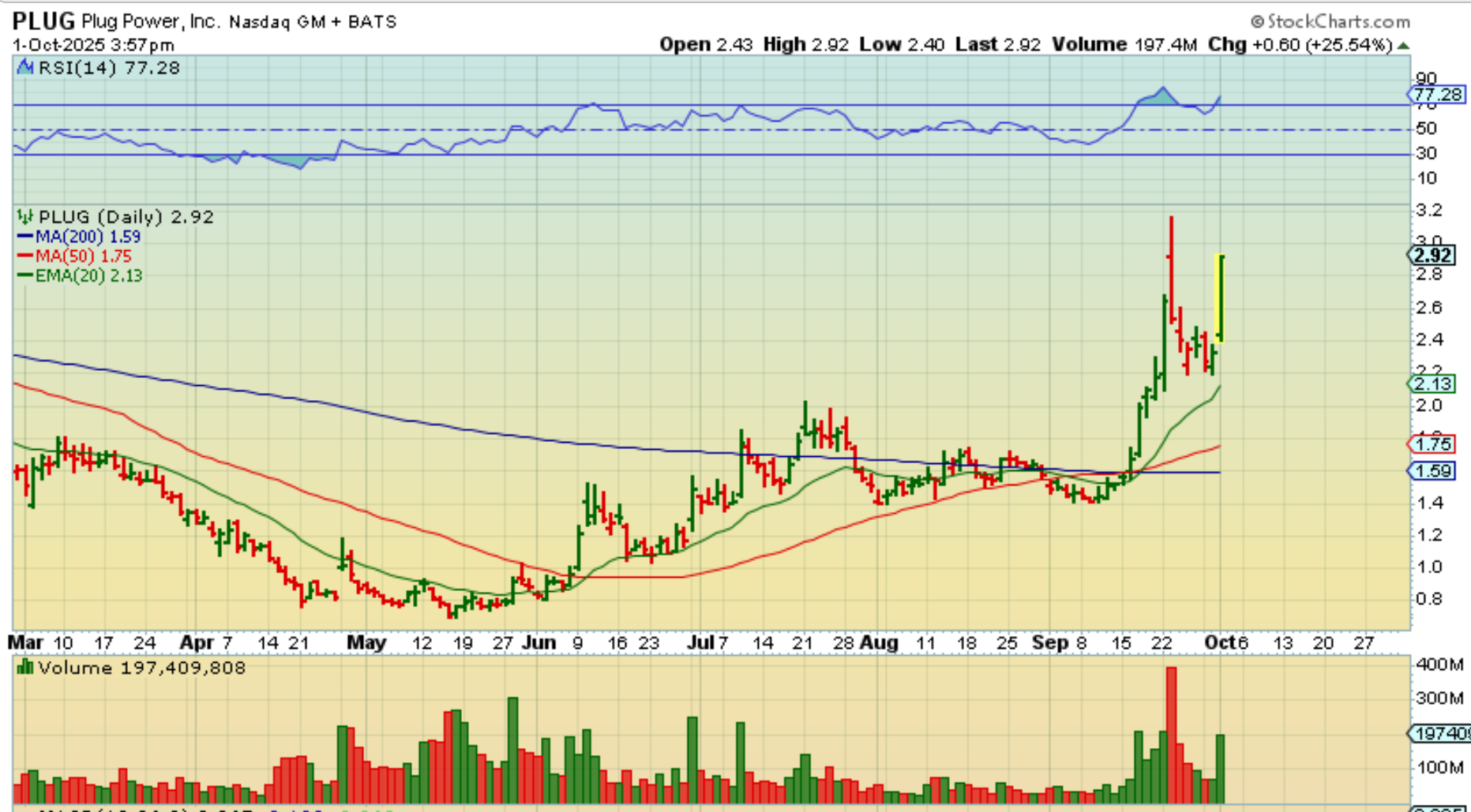
Task: Click the PLUG (Daily) 2.92 label
Action: tap(126, 217)
